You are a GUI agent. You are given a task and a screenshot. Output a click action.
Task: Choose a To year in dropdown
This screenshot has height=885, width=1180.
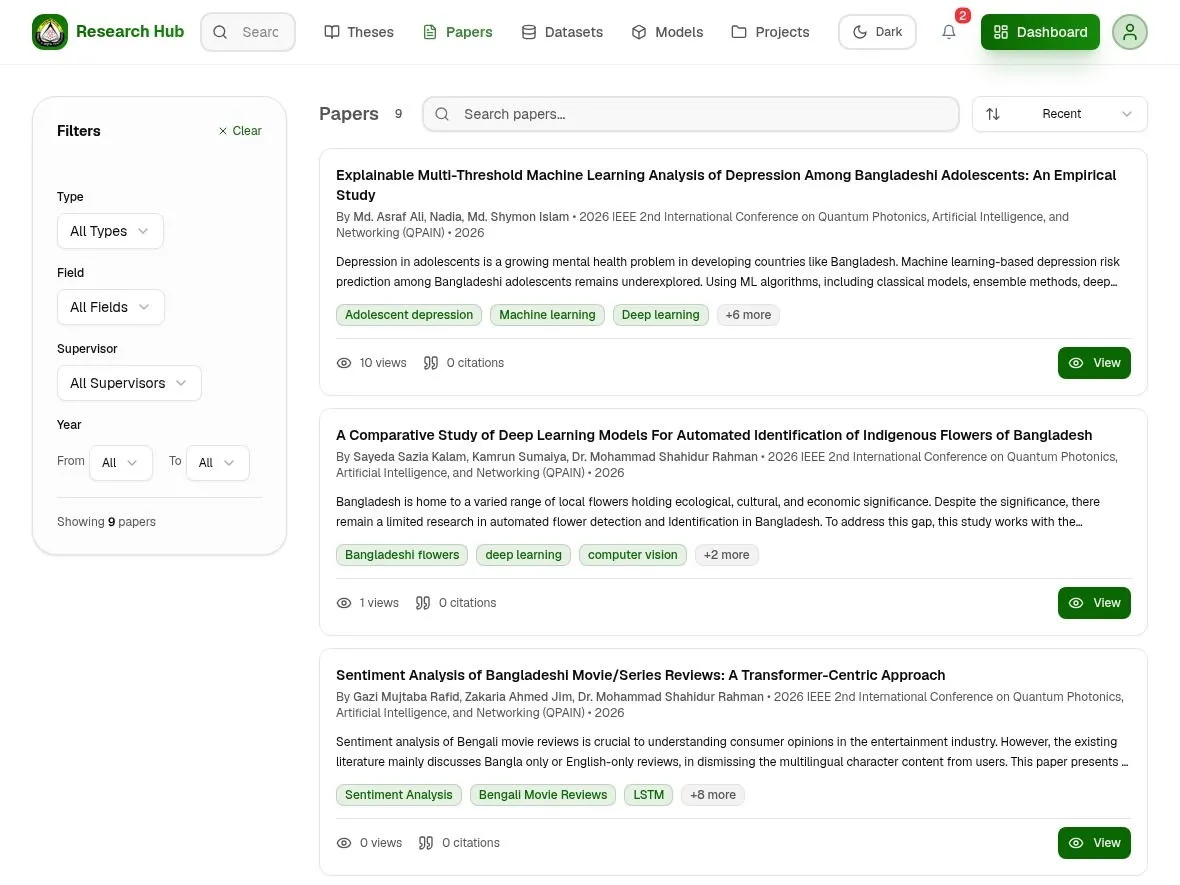217,463
